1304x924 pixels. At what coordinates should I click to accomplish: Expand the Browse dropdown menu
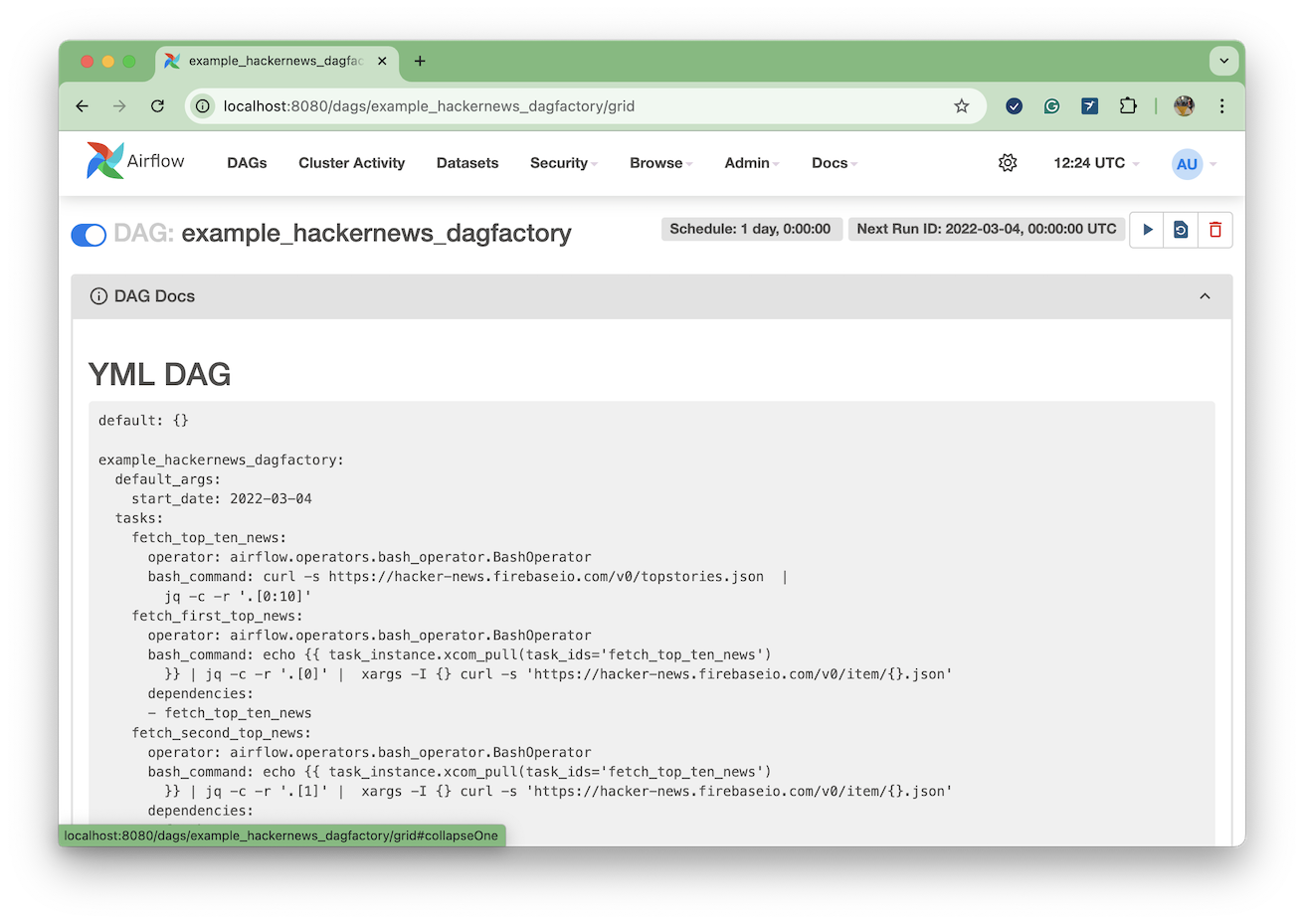tap(660, 163)
